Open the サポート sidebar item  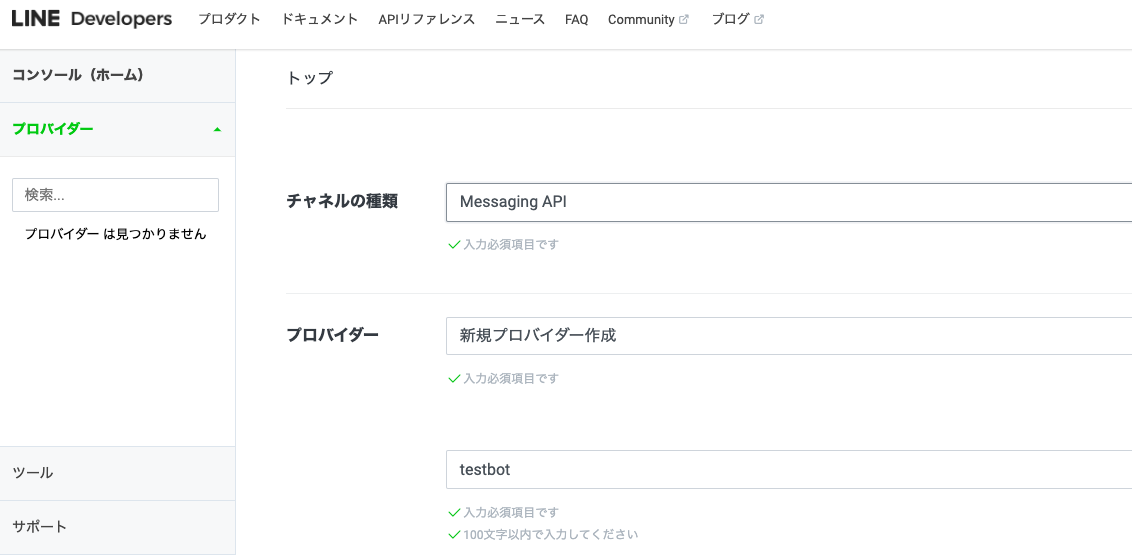118,528
